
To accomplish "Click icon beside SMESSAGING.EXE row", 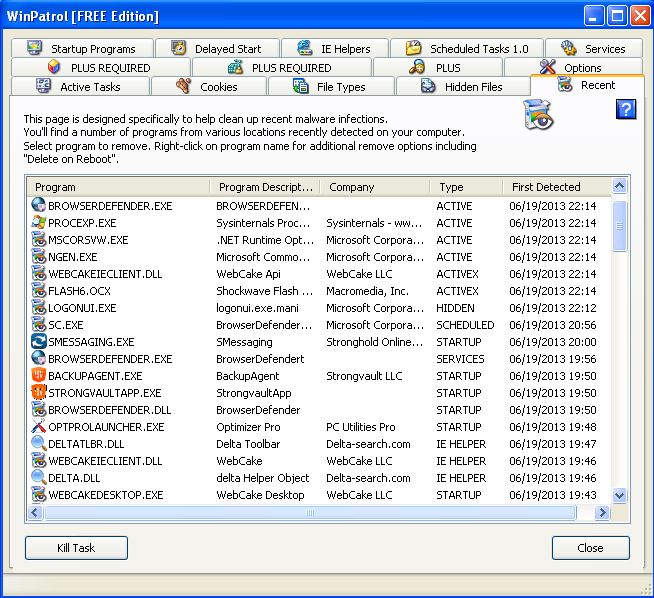I will pos(38,342).
